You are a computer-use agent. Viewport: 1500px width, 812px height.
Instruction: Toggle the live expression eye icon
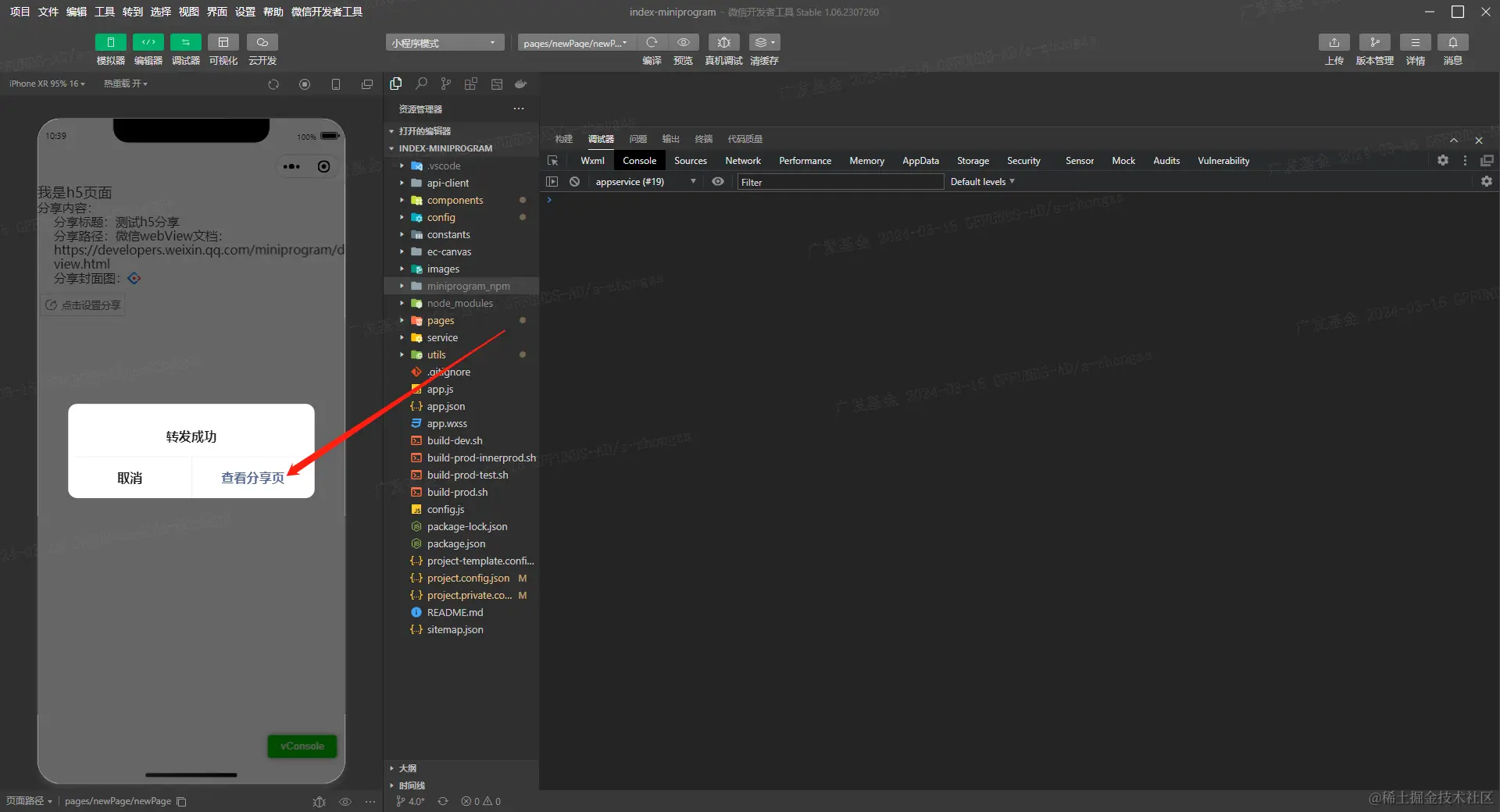[718, 182]
